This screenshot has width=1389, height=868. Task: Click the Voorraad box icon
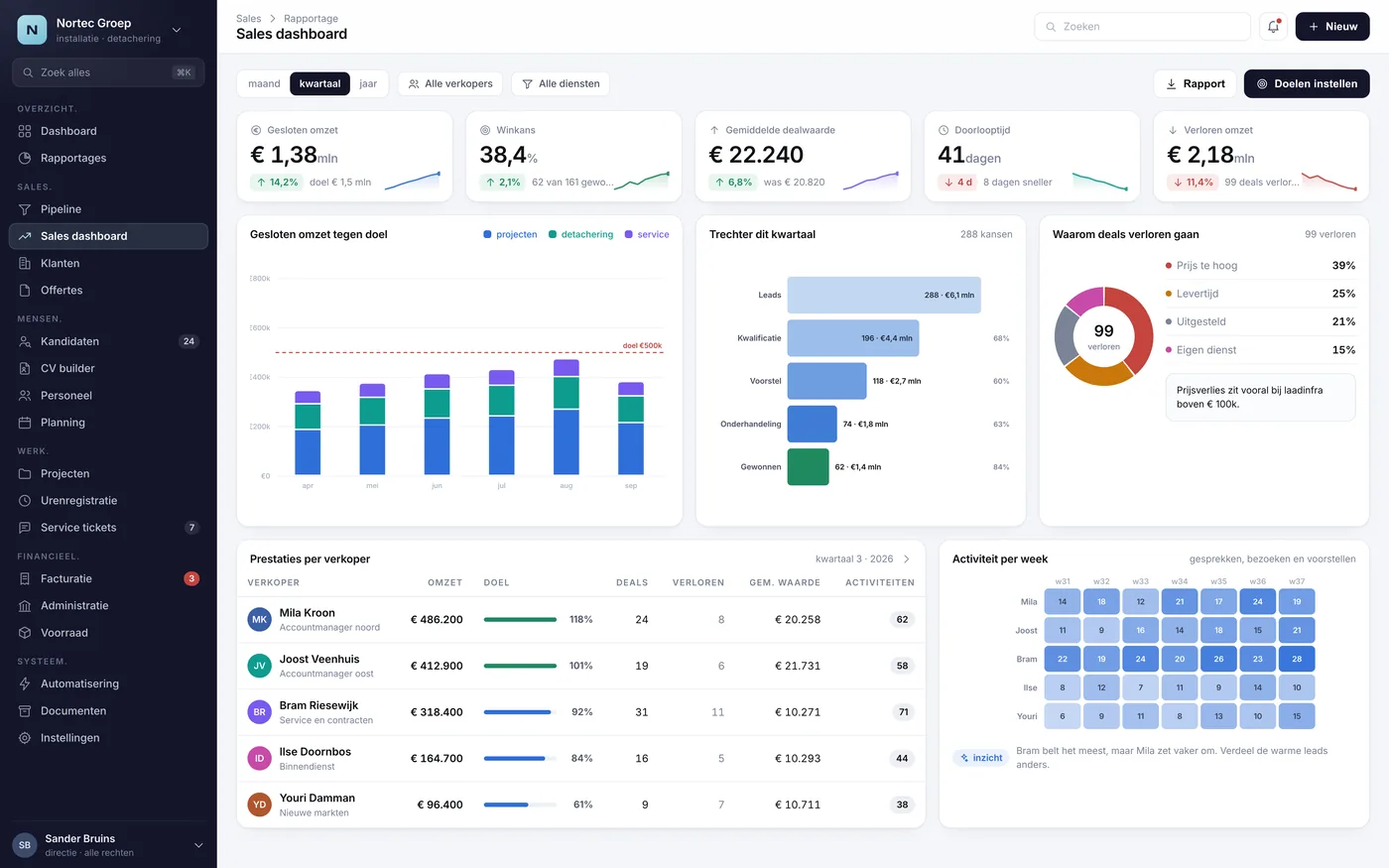(25, 633)
